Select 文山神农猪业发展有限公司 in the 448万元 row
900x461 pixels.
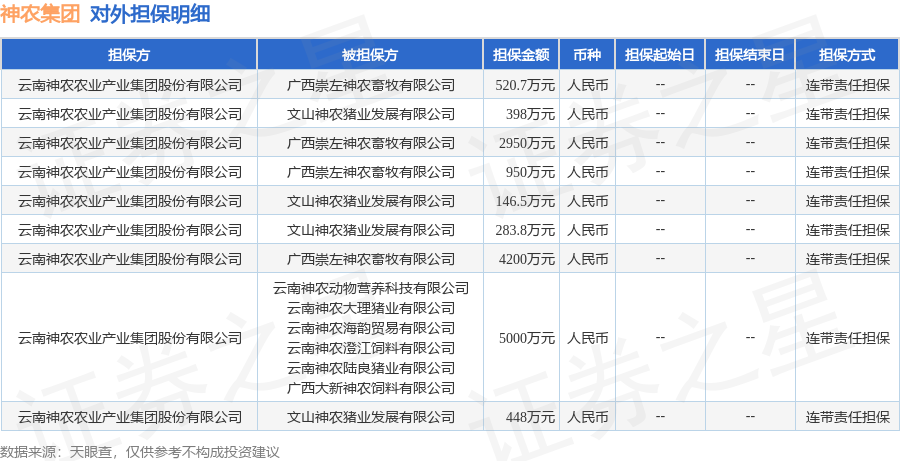coord(371,417)
